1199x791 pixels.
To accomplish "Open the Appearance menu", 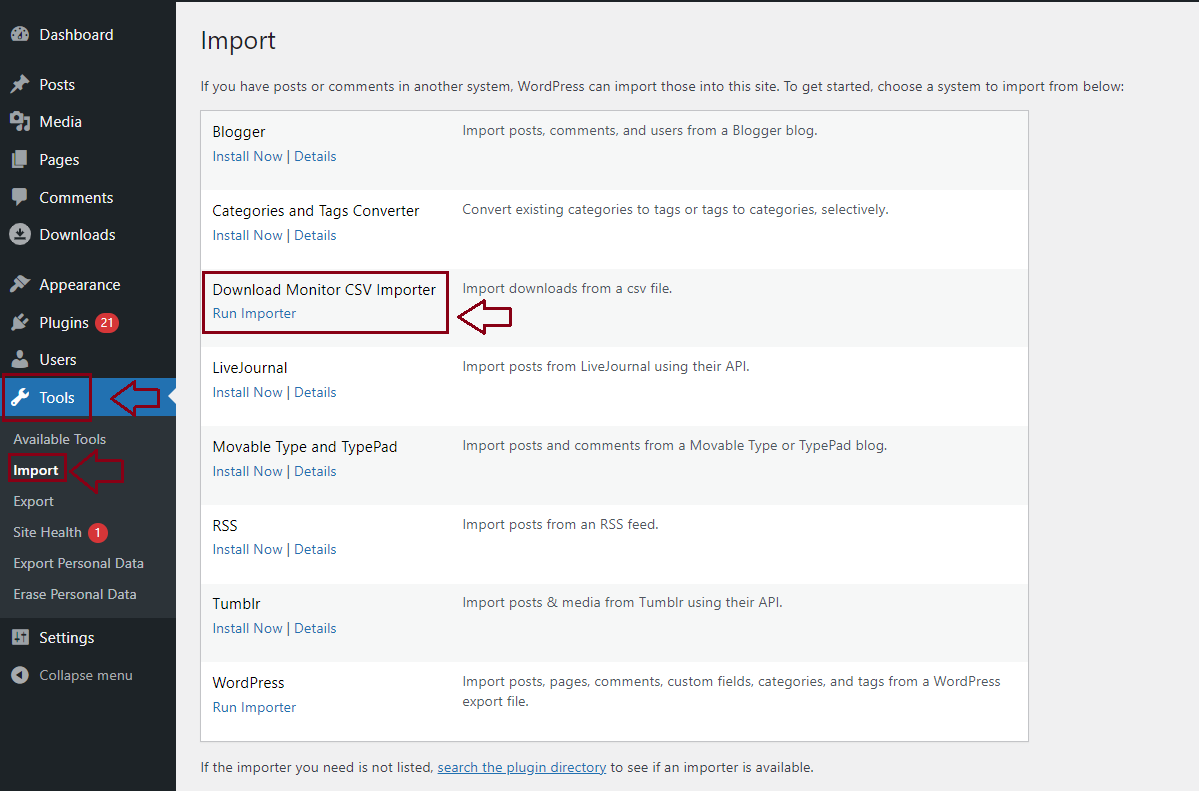I will (80, 285).
